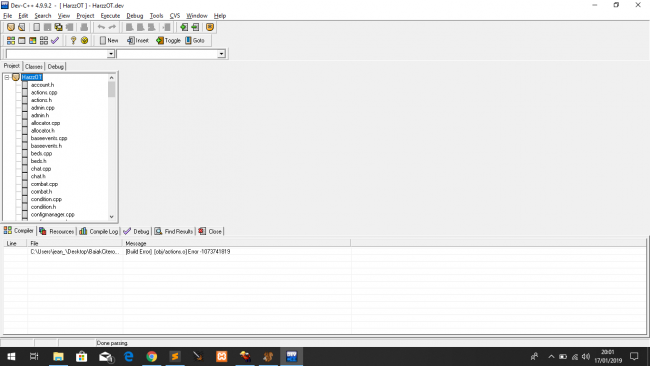This screenshot has width=650, height=366.
Task: Click the Compile and Run icon
Action: point(32,41)
